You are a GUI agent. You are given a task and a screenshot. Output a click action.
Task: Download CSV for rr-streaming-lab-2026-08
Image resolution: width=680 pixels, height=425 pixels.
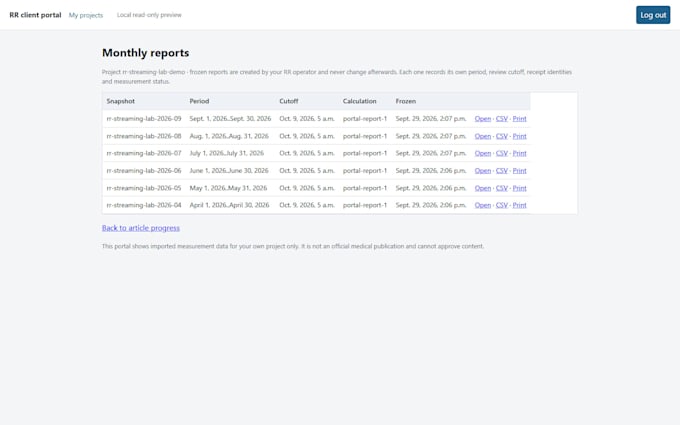[502, 136]
